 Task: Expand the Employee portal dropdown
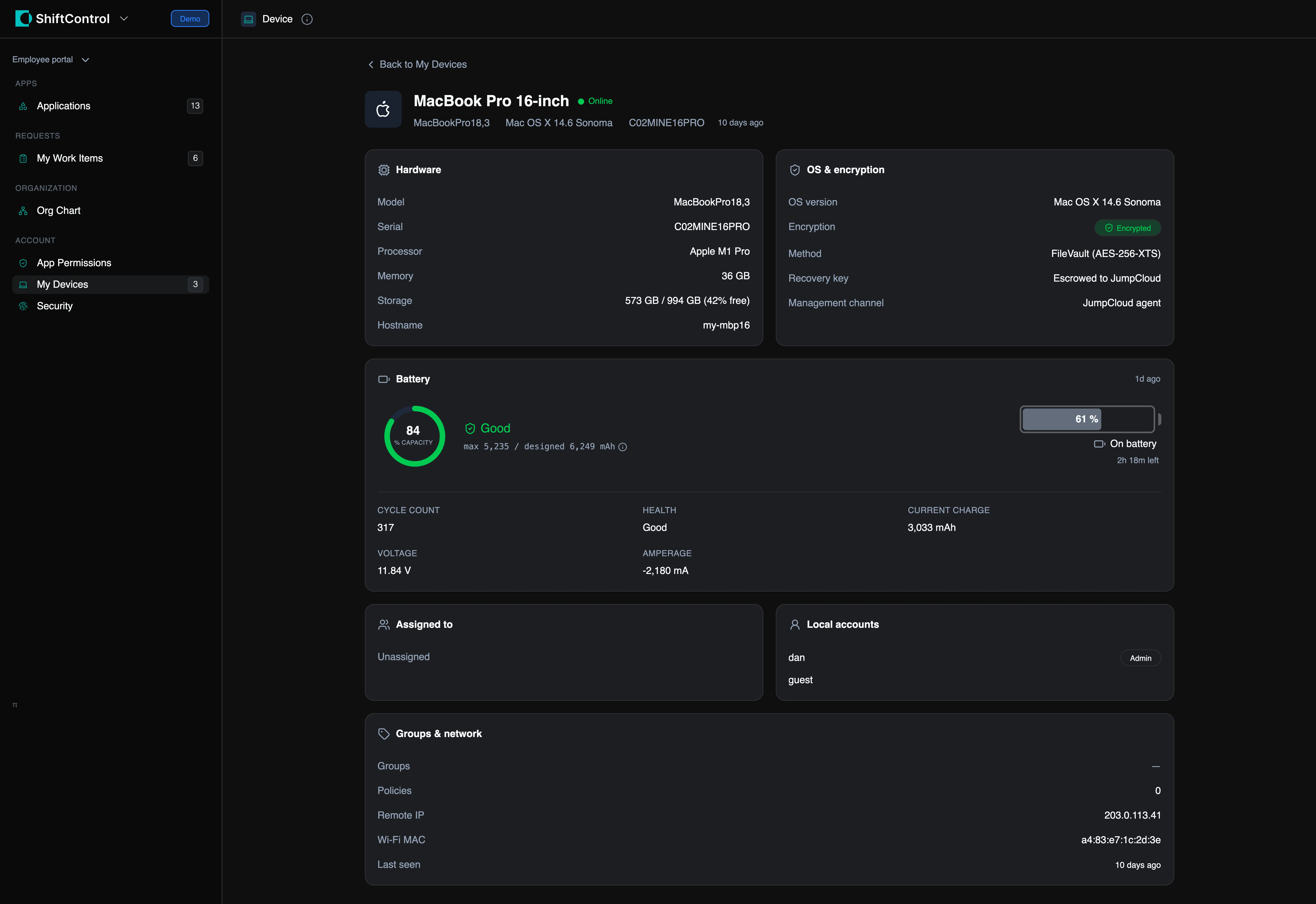51,59
